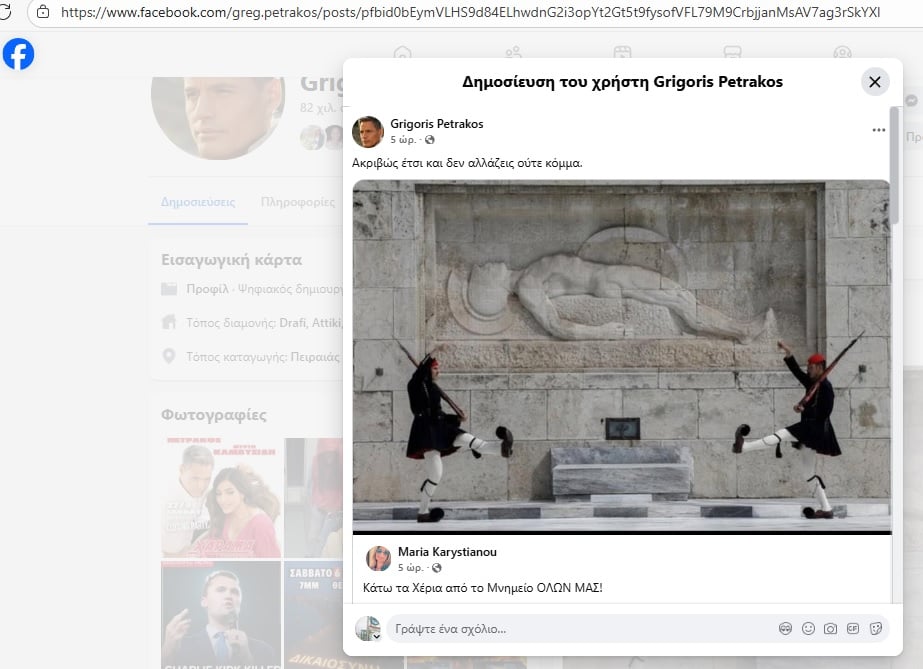Switch commenting identity via the avatar dropdown arrow
Screen dimensions: 923x669
(377, 636)
